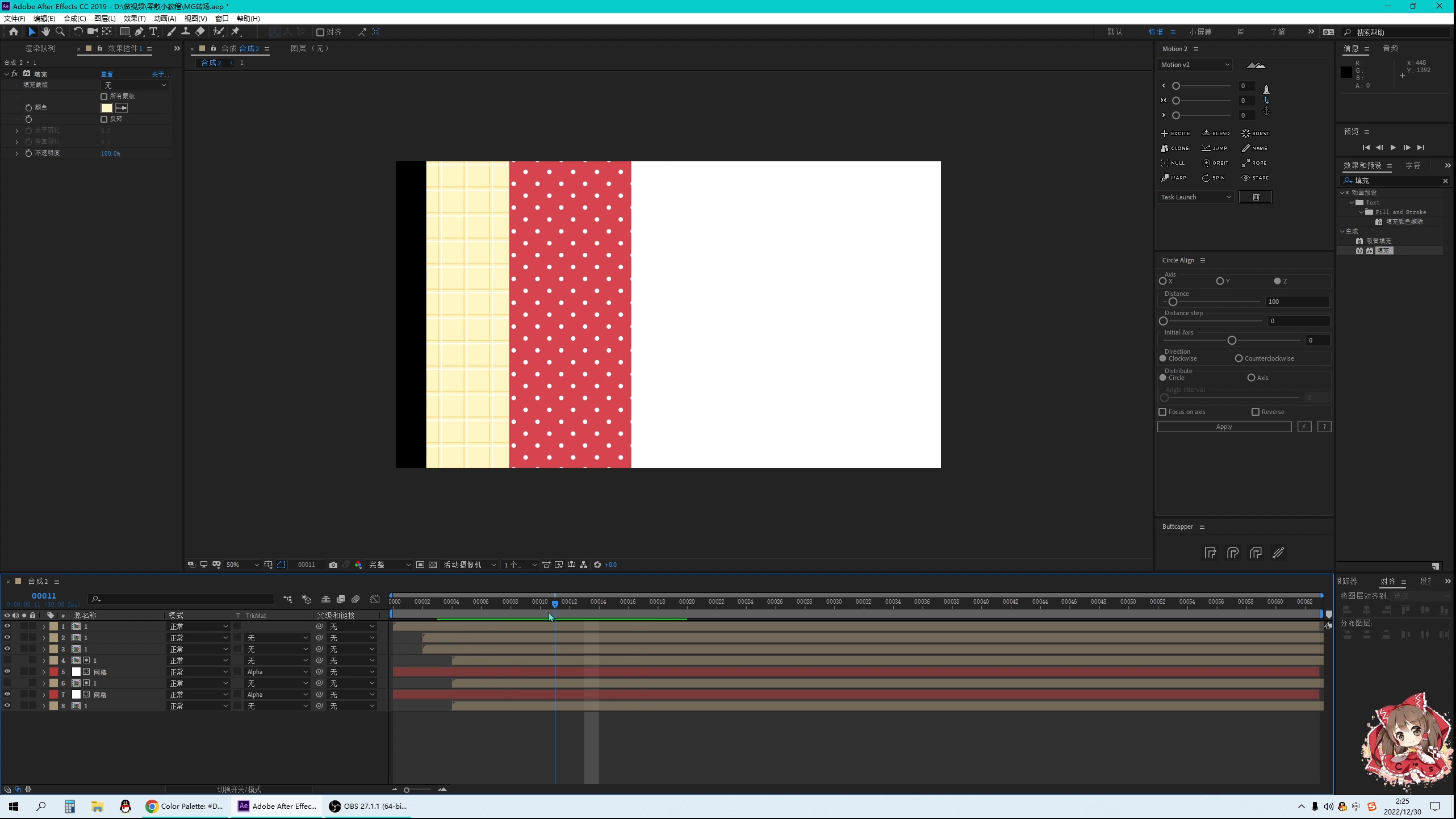Click the EXCITE button in Motion 2

1175,133
